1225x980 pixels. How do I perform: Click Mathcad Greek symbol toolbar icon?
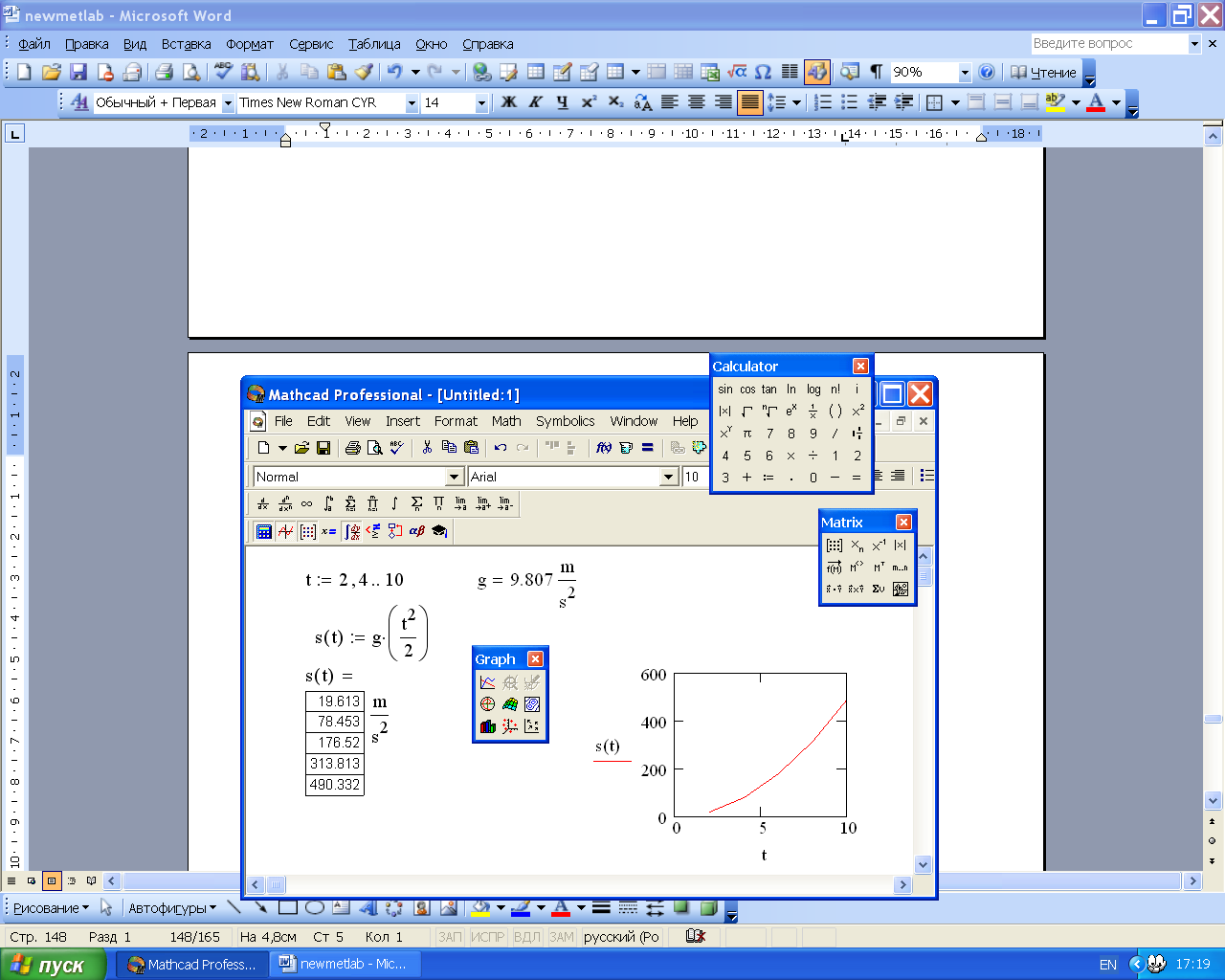(417, 531)
